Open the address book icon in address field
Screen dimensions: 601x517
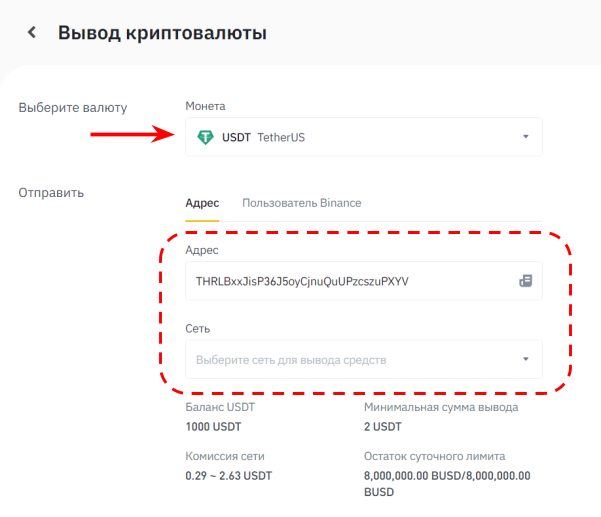[x=525, y=281]
